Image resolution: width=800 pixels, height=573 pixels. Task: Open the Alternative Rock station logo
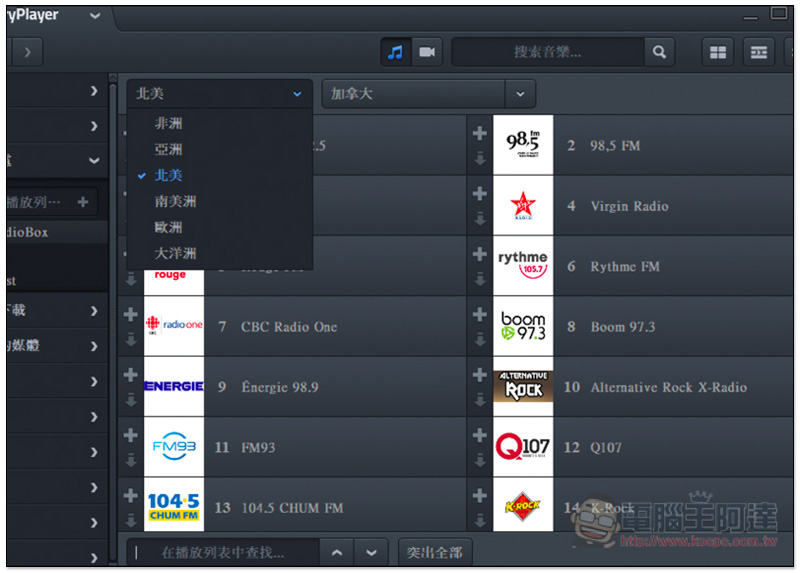(x=523, y=386)
